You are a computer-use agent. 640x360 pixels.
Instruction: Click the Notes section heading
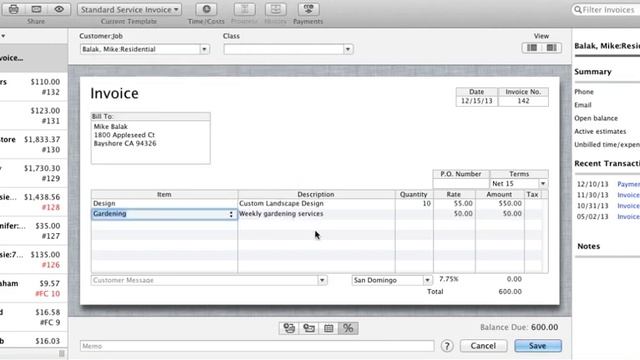click(589, 246)
